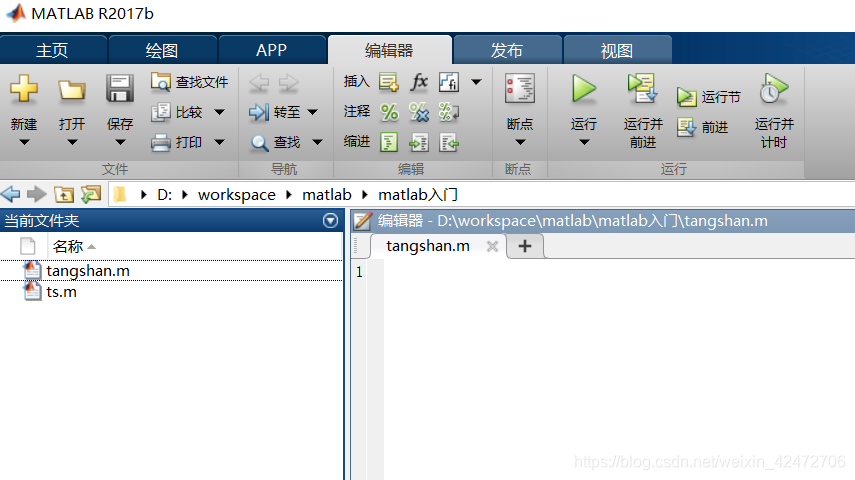
Task: Go forward using address bar forward arrow
Action: click(x=37, y=194)
